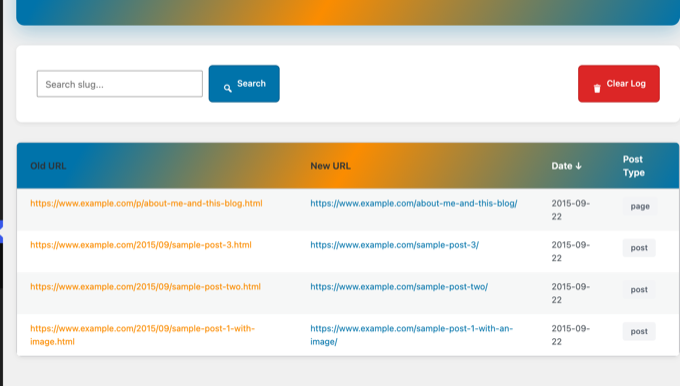The width and height of the screenshot is (680, 386).
Task: Open new URL about-me-and-this-blog/
Action: pos(414,203)
